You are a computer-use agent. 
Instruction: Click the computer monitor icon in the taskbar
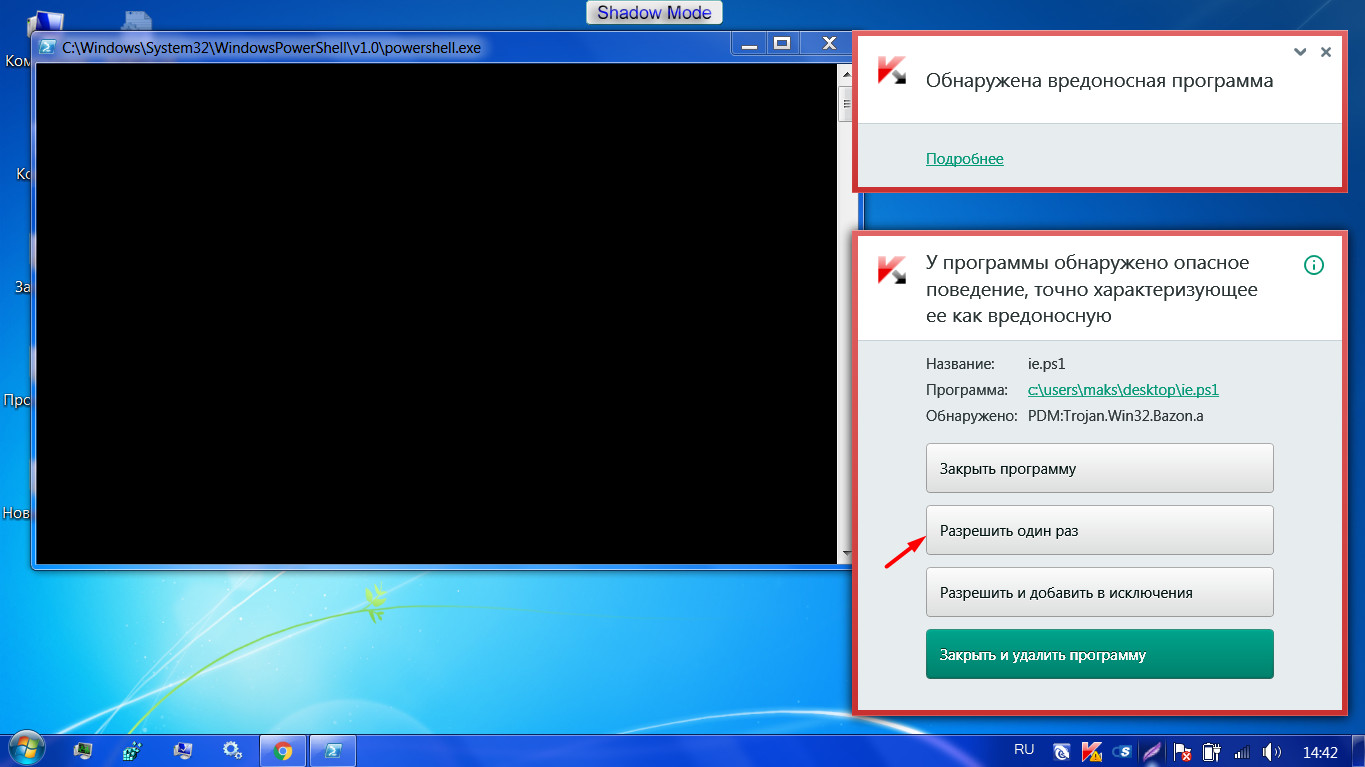click(x=182, y=750)
